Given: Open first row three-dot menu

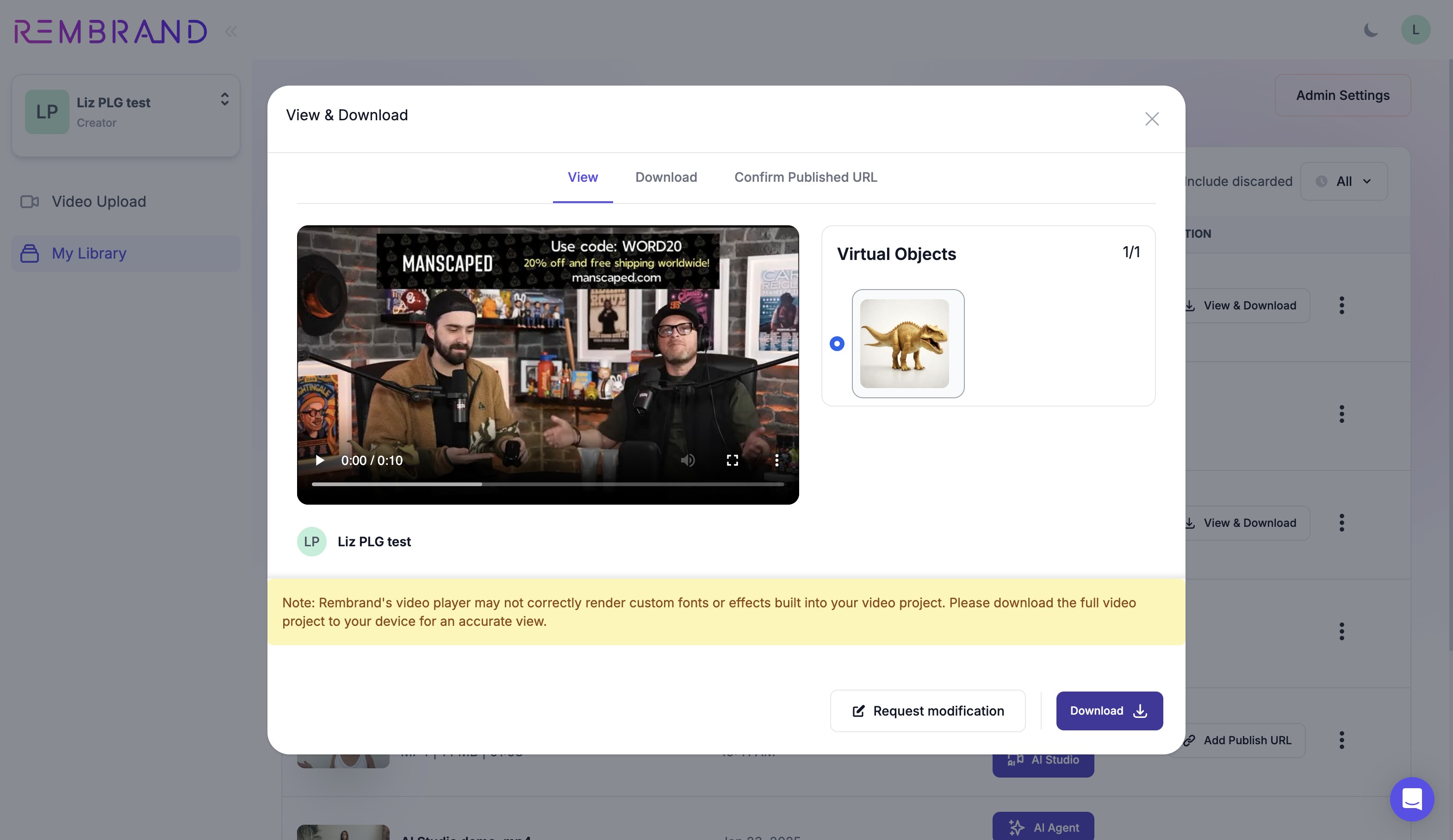Looking at the screenshot, I should point(1342,306).
